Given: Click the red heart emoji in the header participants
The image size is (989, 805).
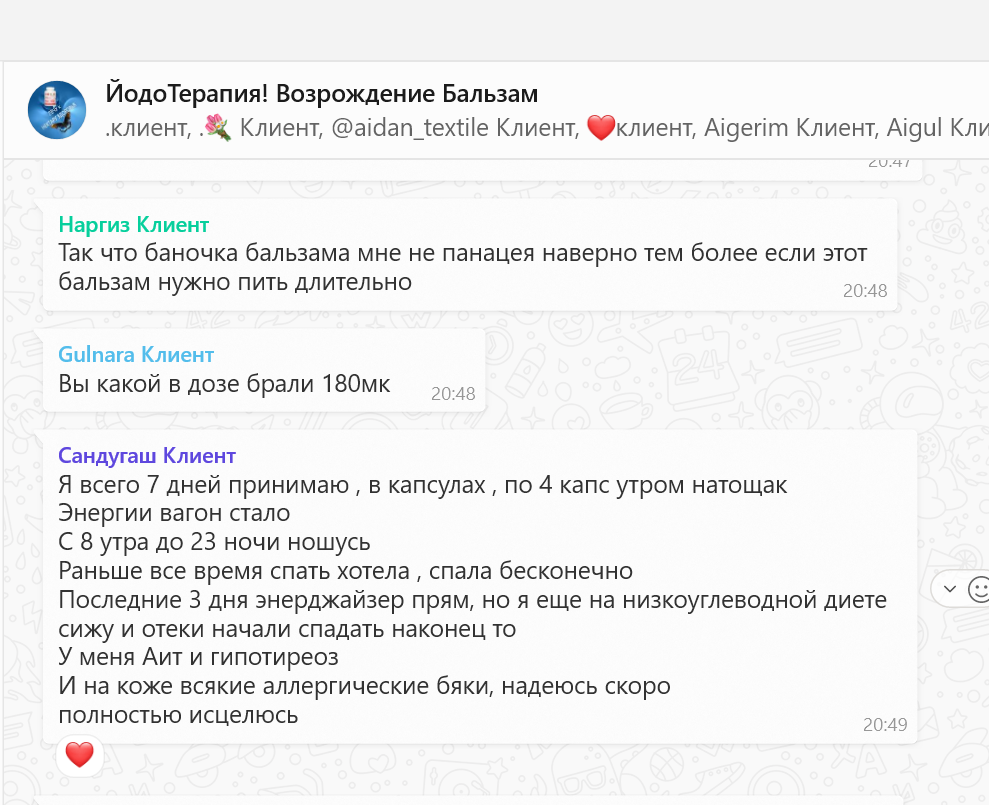Looking at the screenshot, I should (x=599, y=128).
